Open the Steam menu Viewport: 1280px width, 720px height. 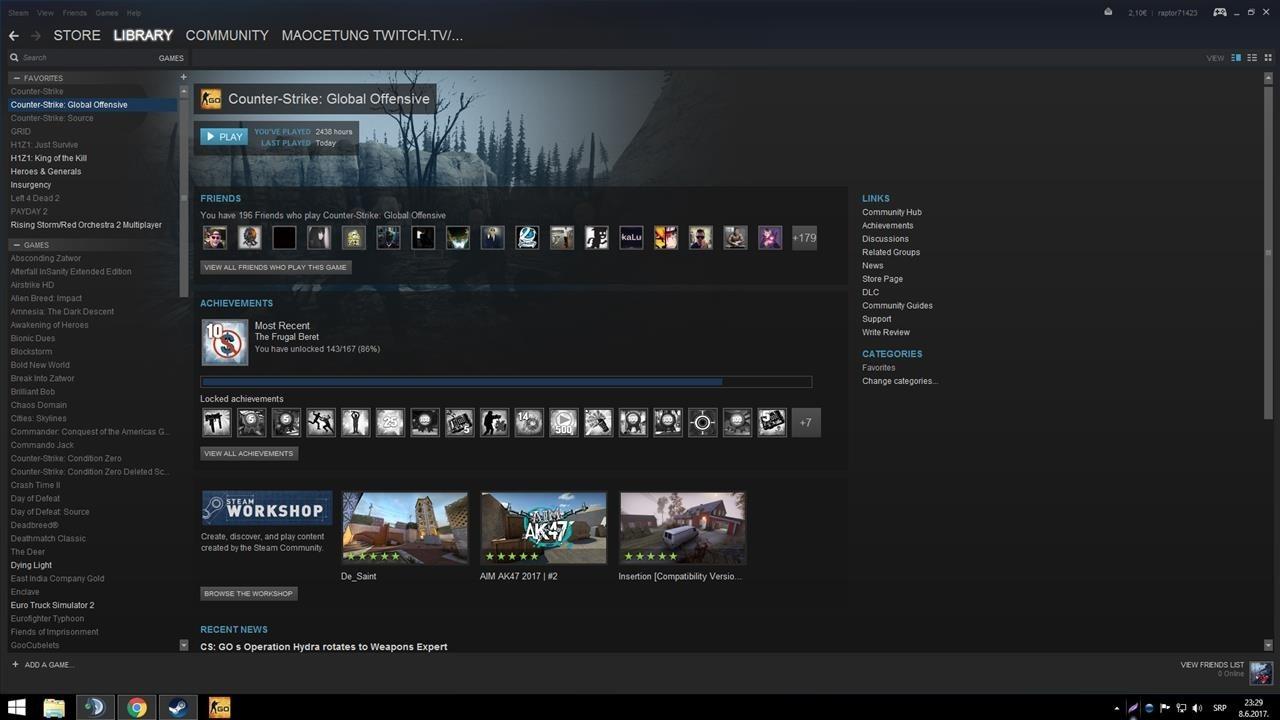click(18, 13)
